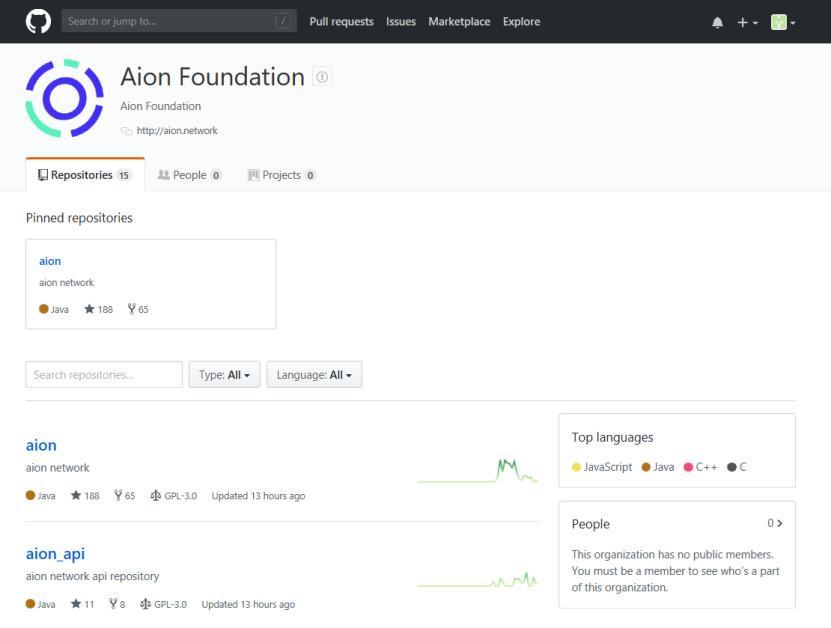
Task: Open the plus create-new dropdown
Action: pyautogui.click(x=747, y=22)
